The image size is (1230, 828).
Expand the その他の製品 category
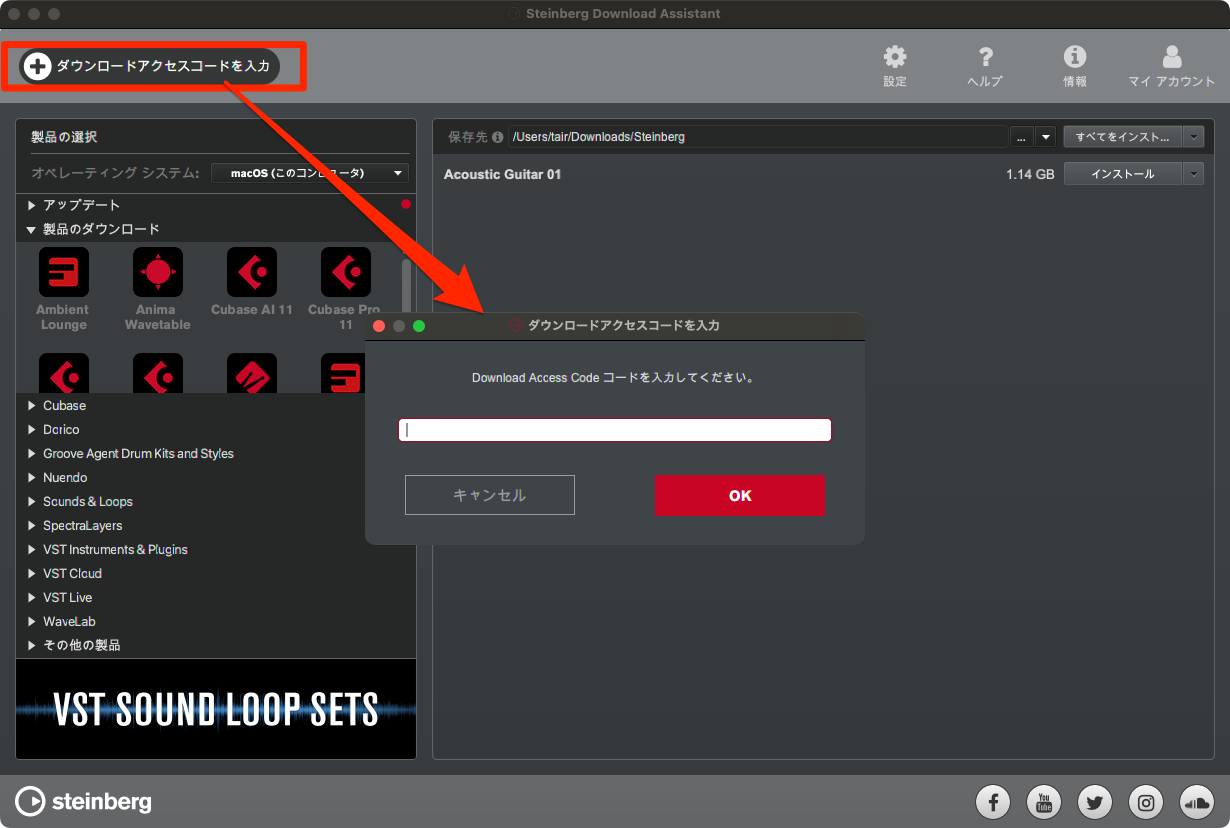(32, 646)
